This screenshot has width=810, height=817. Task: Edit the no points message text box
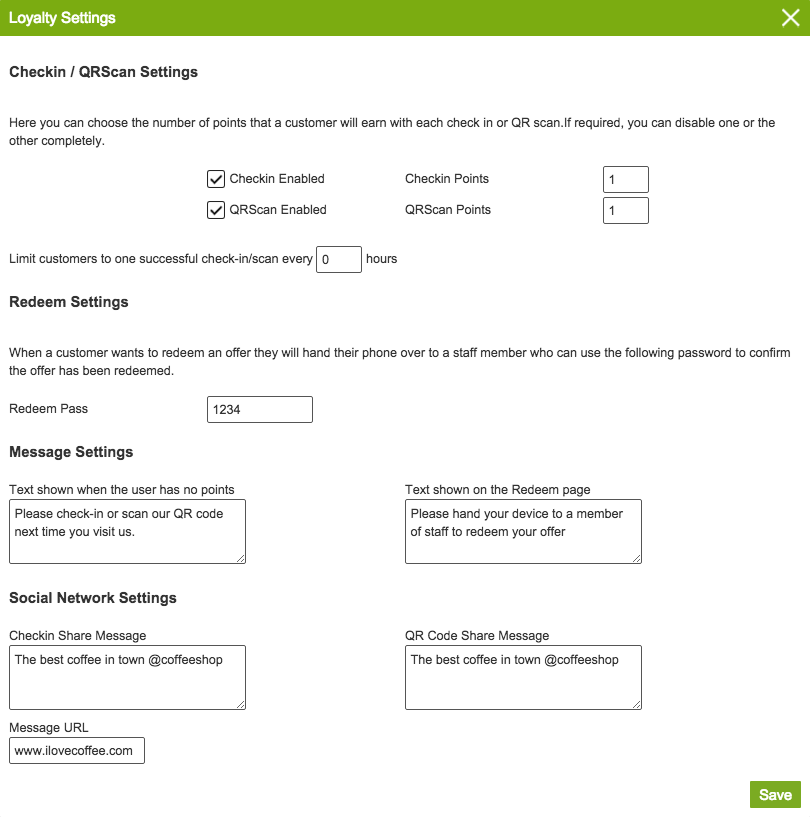pyautogui.click(x=127, y=531)
